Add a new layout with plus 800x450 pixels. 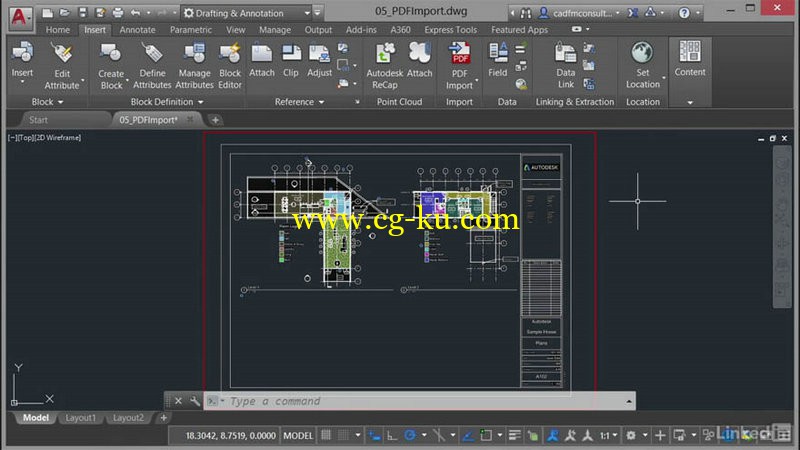pyautogui.click(x=163, y=418)
